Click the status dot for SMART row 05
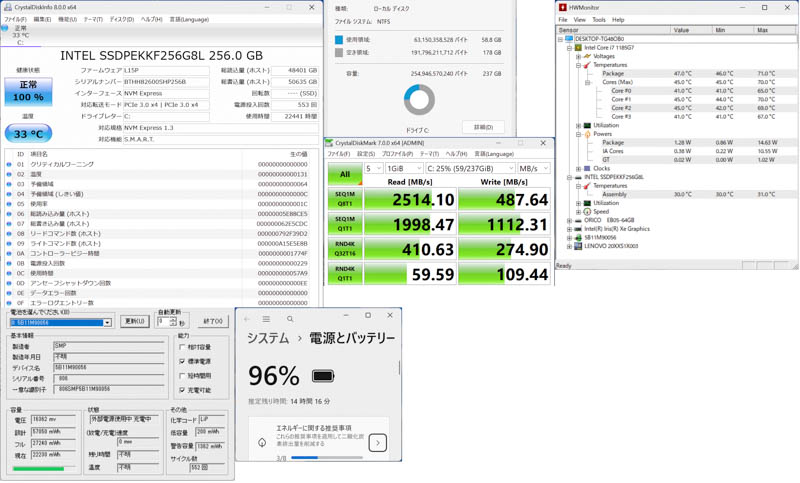The image size is (800, 483). point(9,204)
